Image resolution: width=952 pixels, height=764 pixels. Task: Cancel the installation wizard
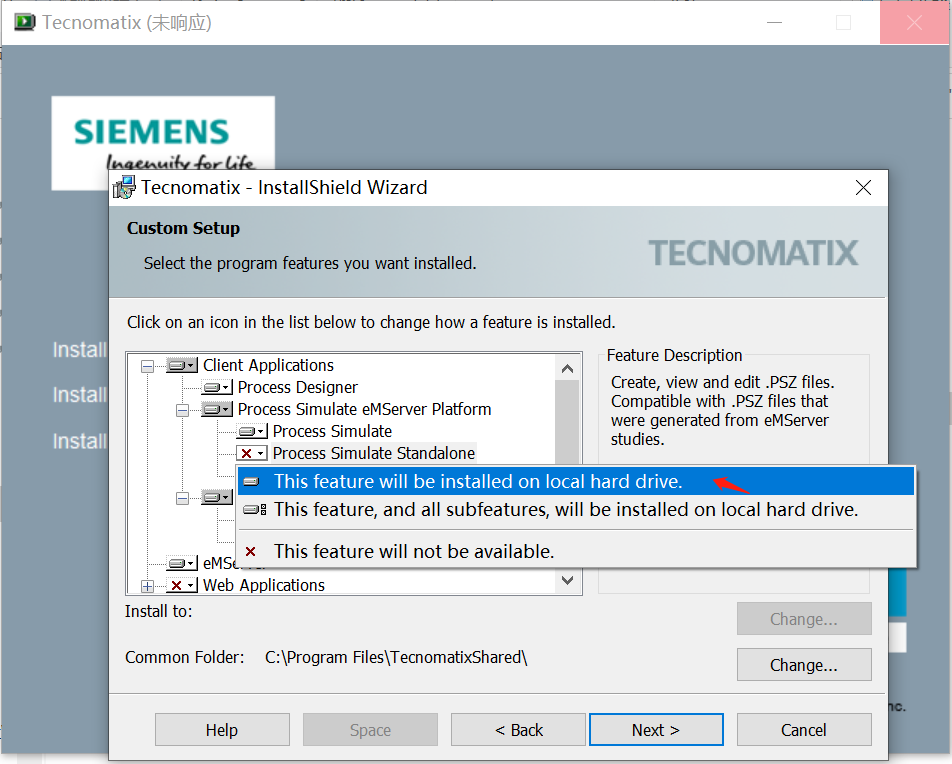tap(804, 729)
